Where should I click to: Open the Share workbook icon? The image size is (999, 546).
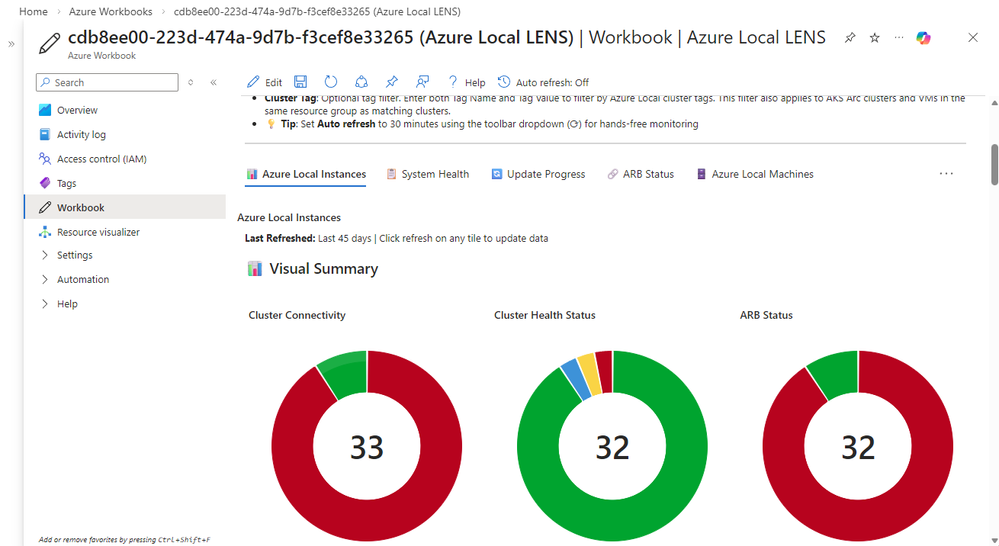pyautogui.click(x=361, y=82)
